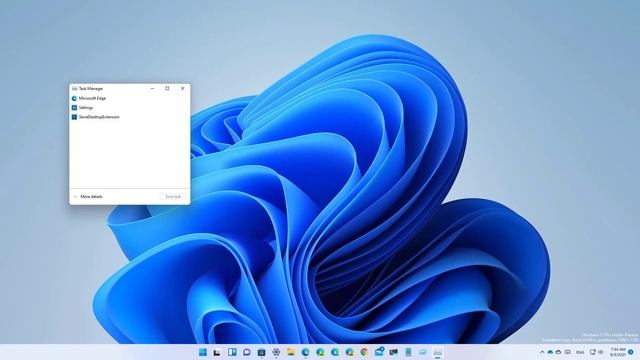The image size is (640, 360).
Task: Click the Microsoft Edge process icon
Action: coord(74,98)
